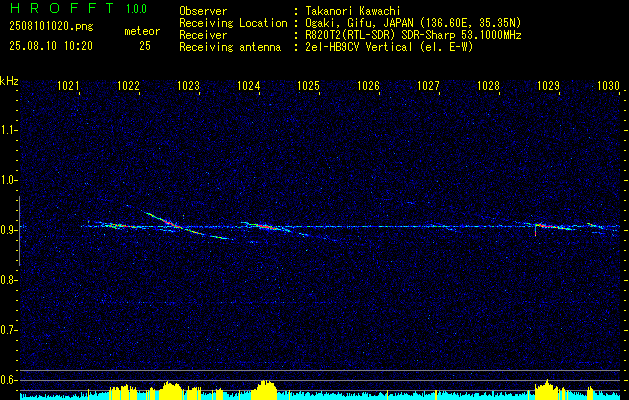Click the 1028 time axis marker
This screenshot has width=629, height=400.
[488, 85]
